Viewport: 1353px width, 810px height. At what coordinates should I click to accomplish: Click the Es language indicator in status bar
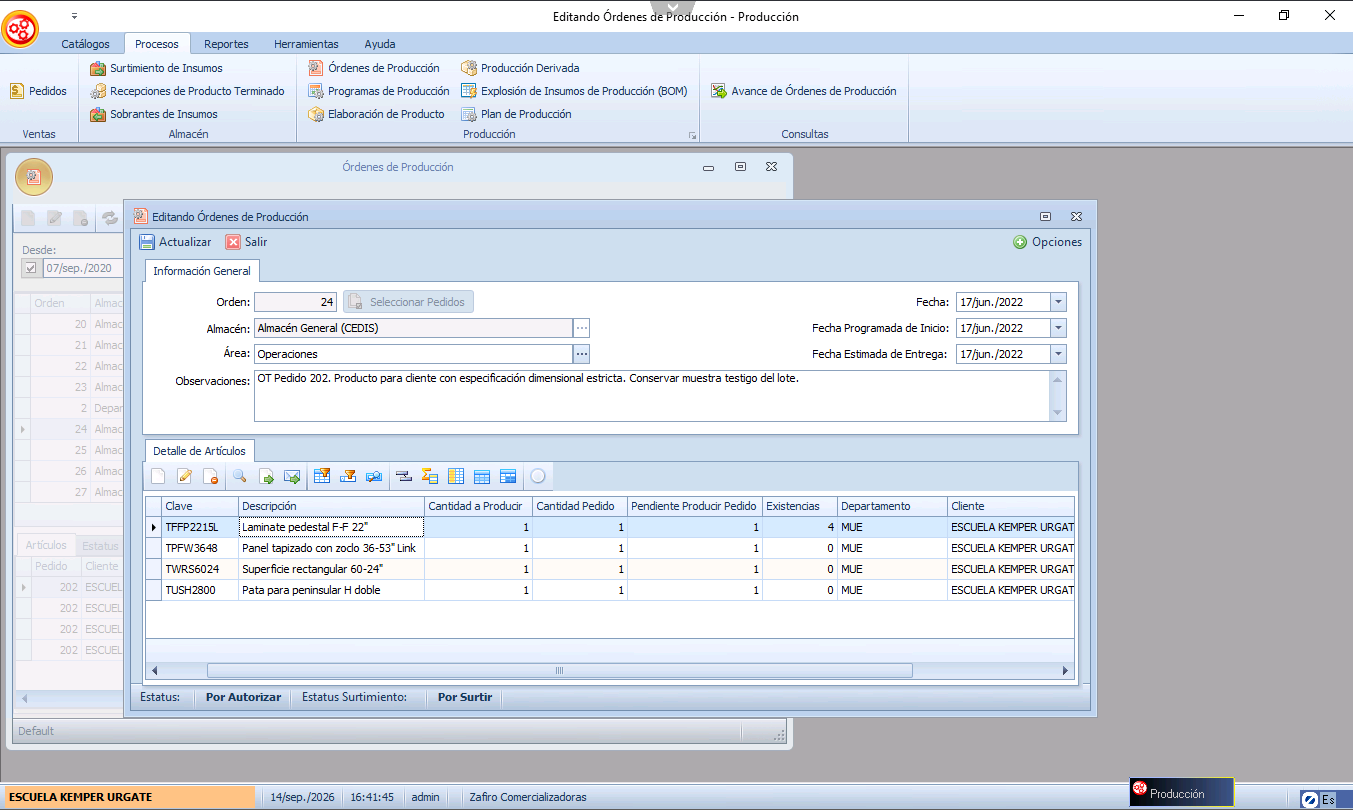coord(1328,799)
